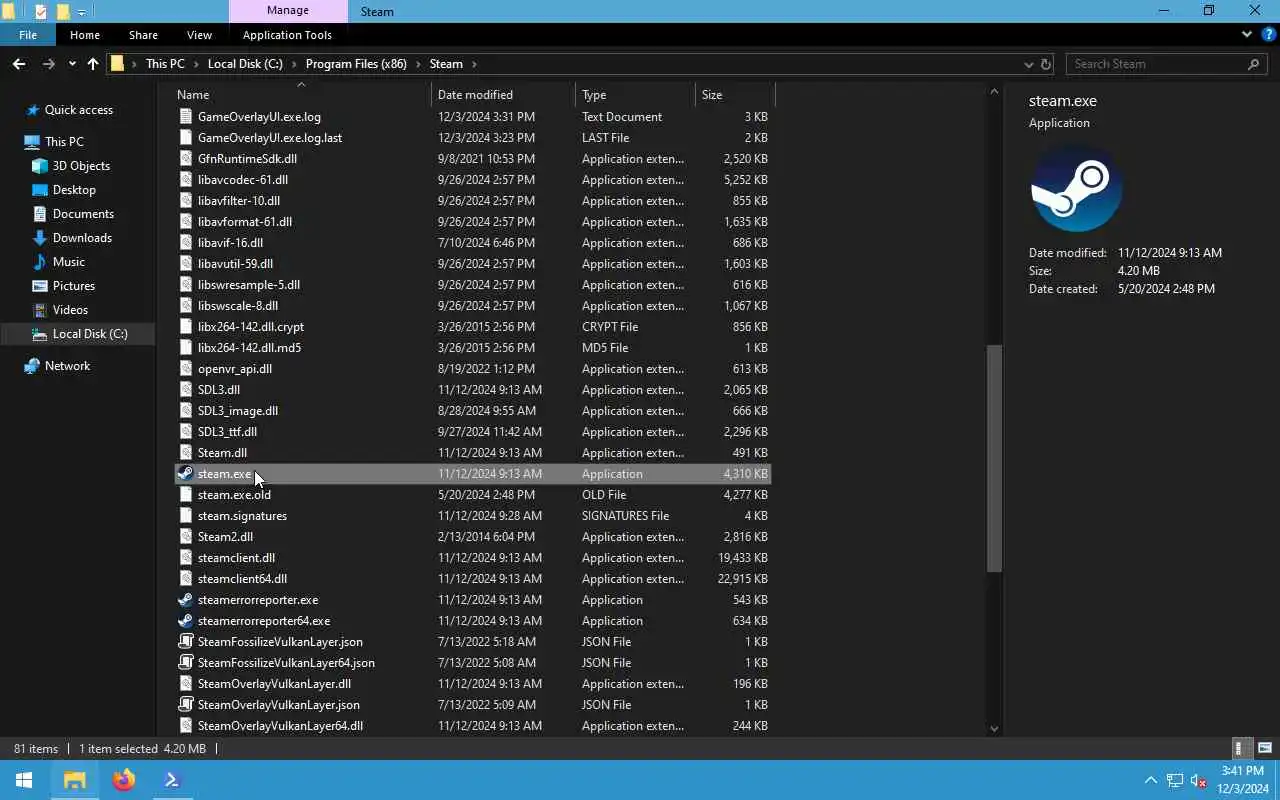This screenshot has height=800, width=1280.
Task: Open the taskbar clock and date
Action: [1243, 780]
